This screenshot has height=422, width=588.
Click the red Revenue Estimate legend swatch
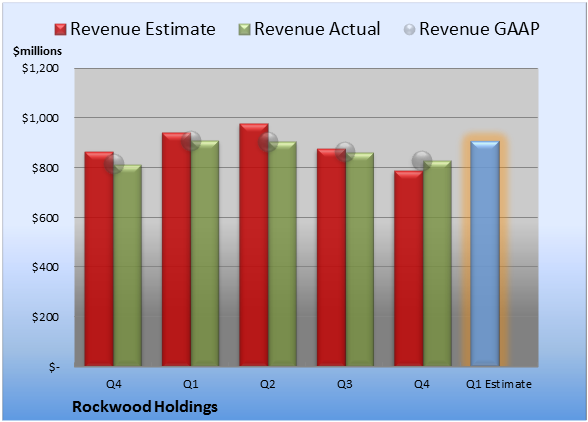point(60,30)
